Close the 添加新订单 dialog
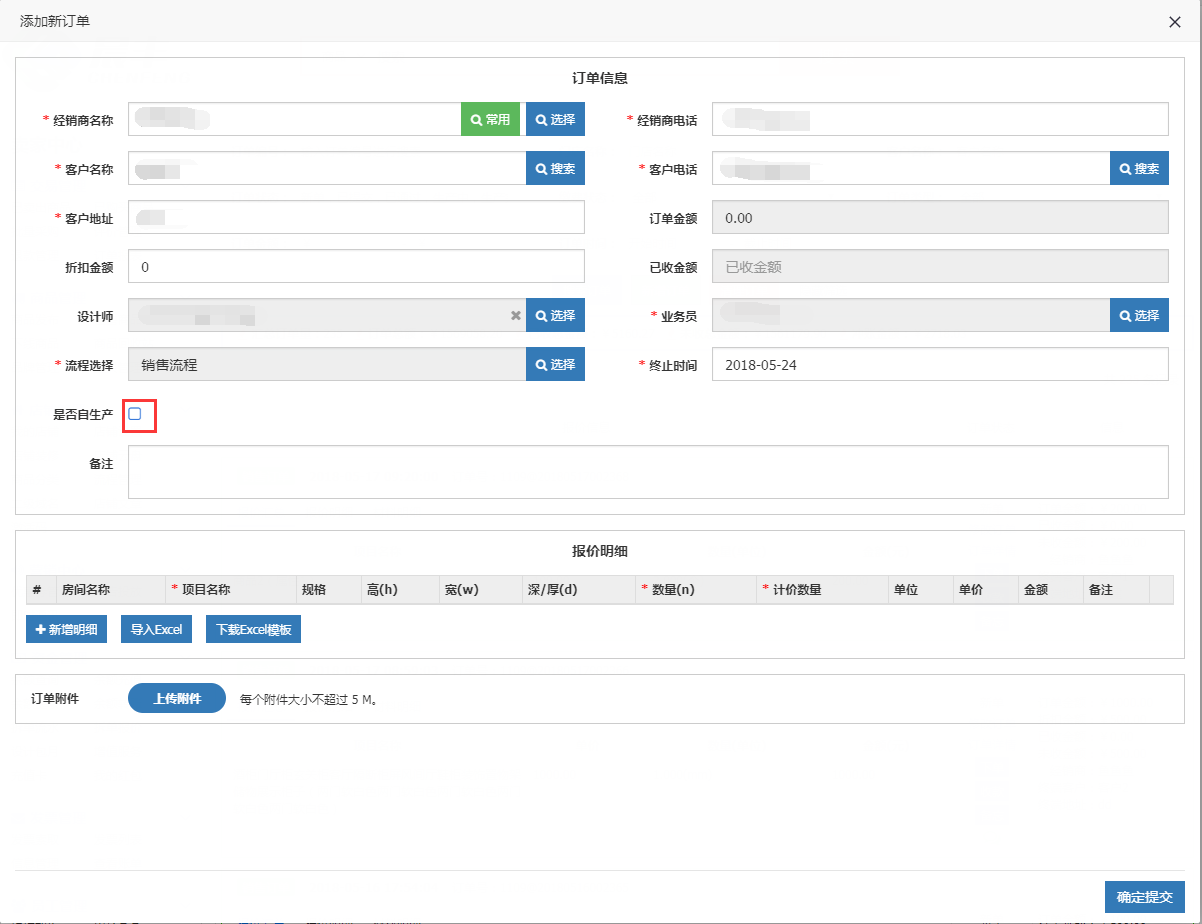This screenshot has width=1202, height=924. click(x=1175, y=21)
